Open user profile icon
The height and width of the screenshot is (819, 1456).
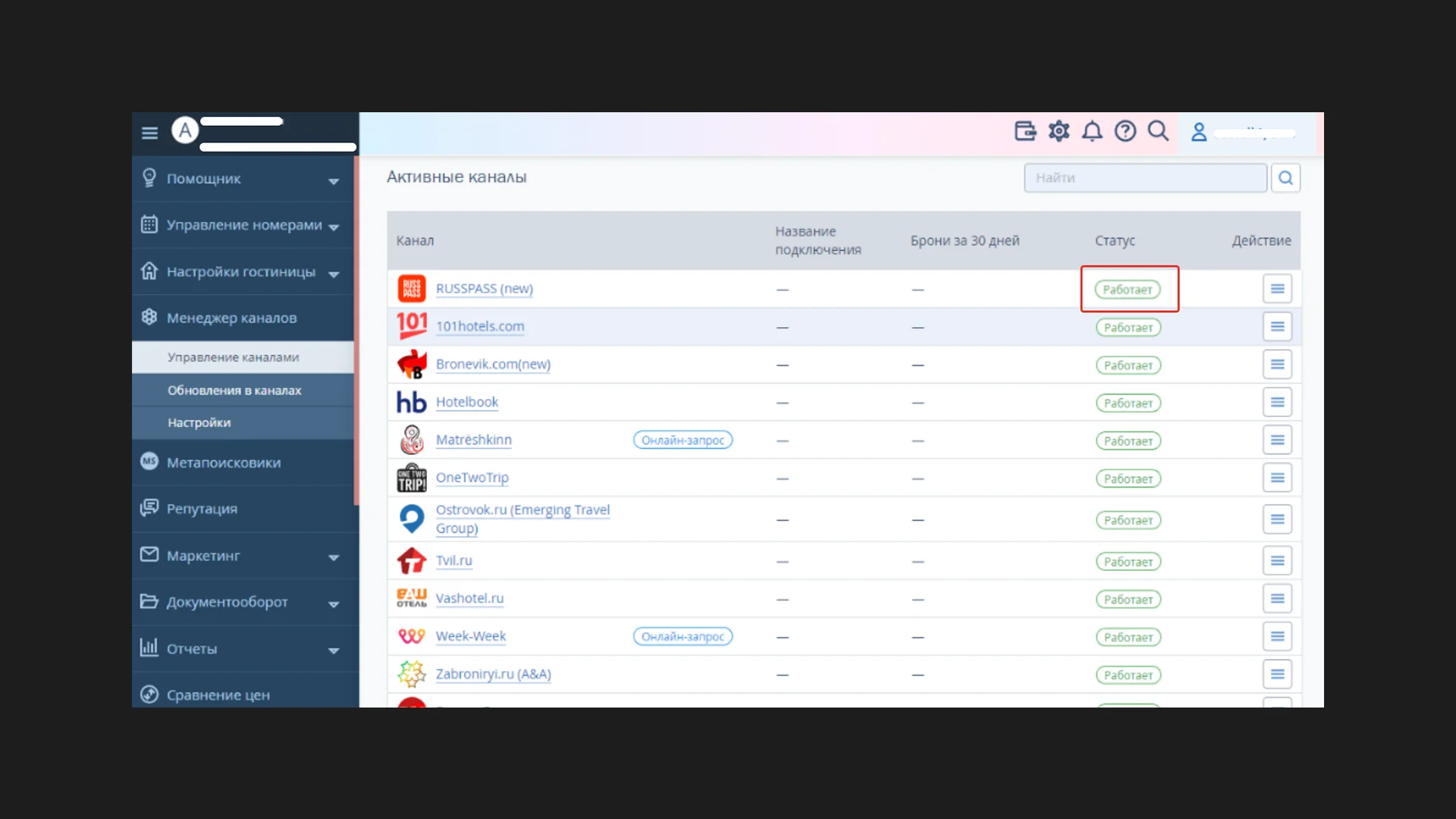pos(1199,132)
